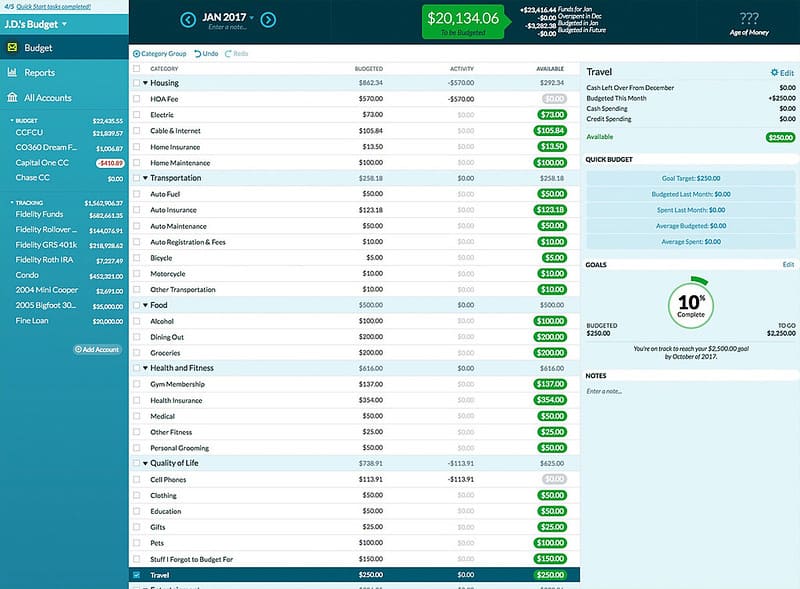Click the goal 10% Complete progress ring
800x589 pixels.
coord(691,304)
